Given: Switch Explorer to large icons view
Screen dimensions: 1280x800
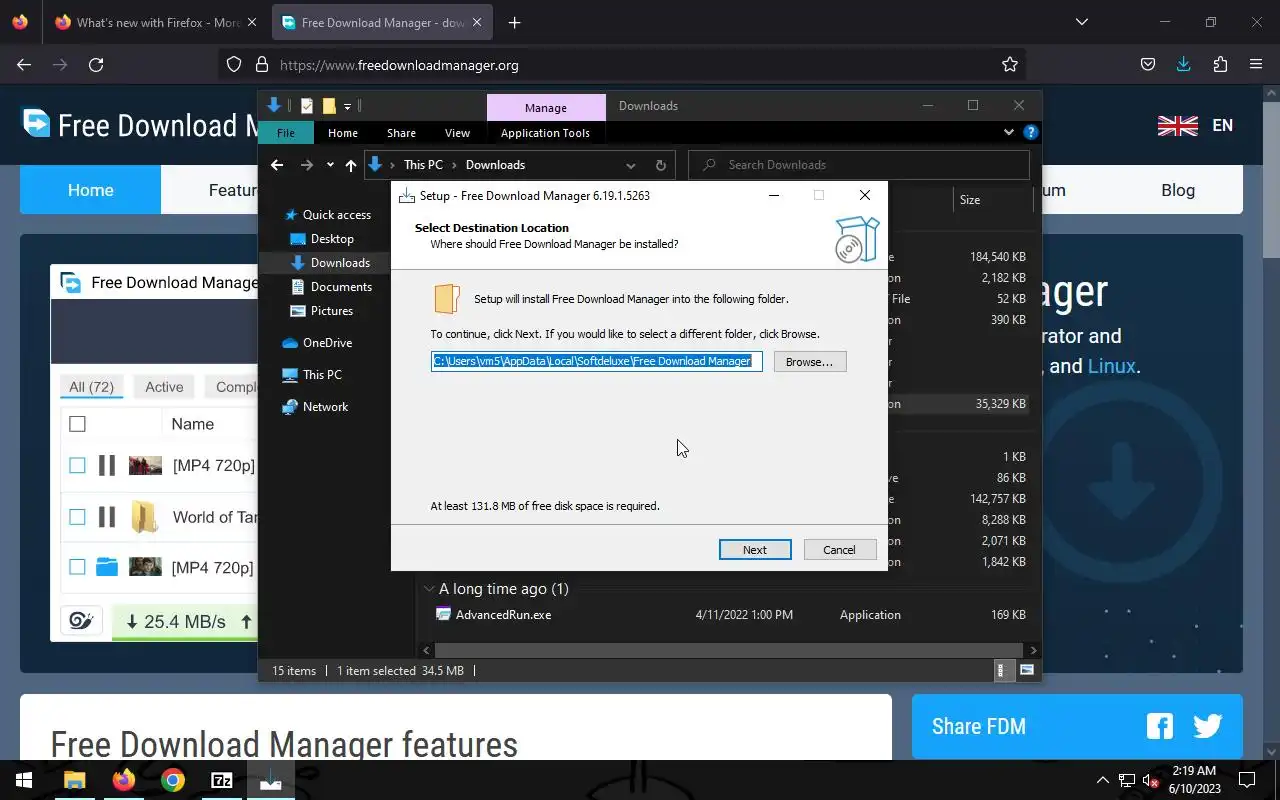Looking at the screenshot, I should 1027,671.
